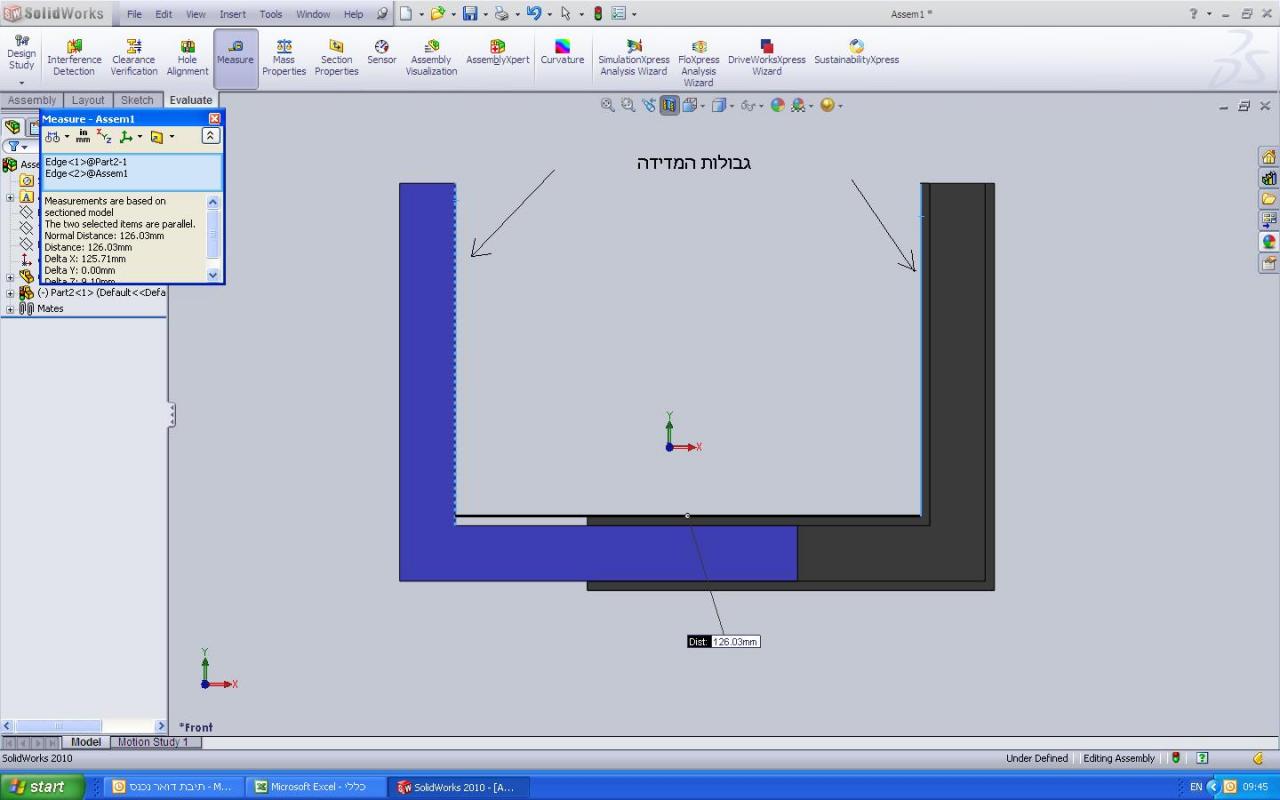Toggle the Section View button

[x=669, y=105]
